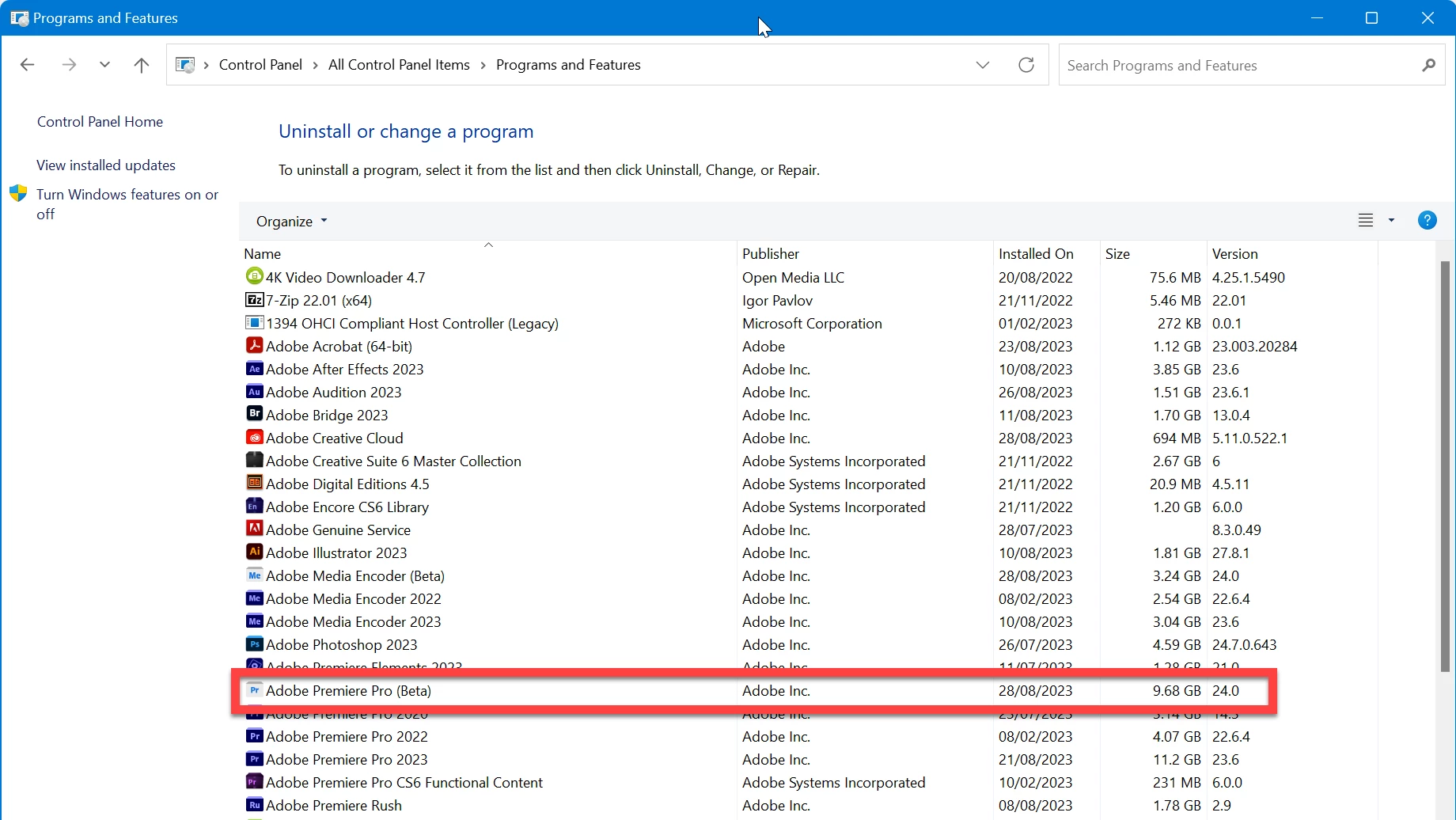Click the 23.003.20284 version cell
This screenshot has width=1456, height=820.
[x=1254, y=347]
